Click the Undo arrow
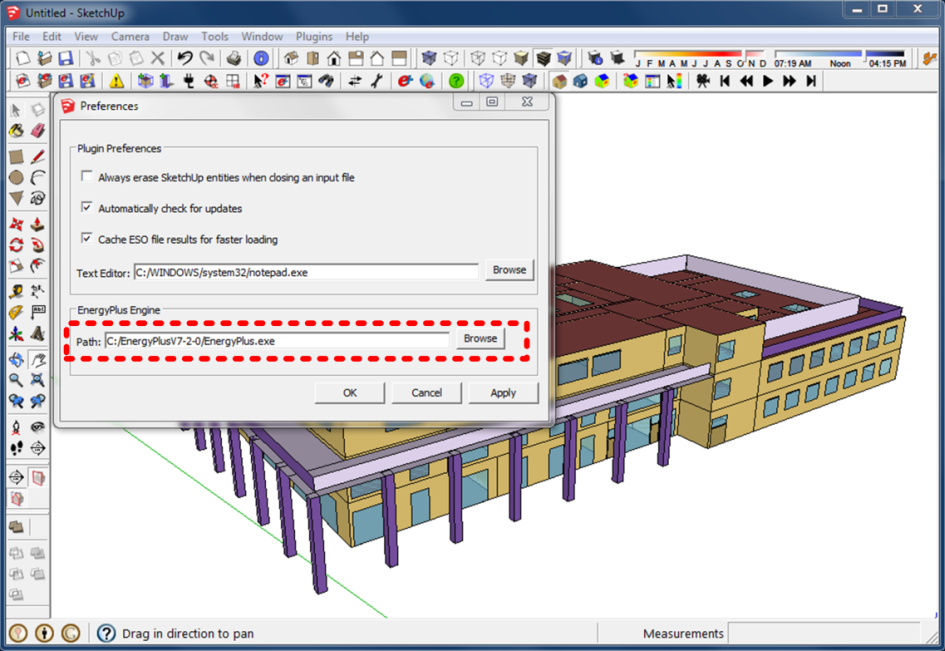Image resolution: width=945 pixels, height=651 pixels. click(x=185, y=58)
